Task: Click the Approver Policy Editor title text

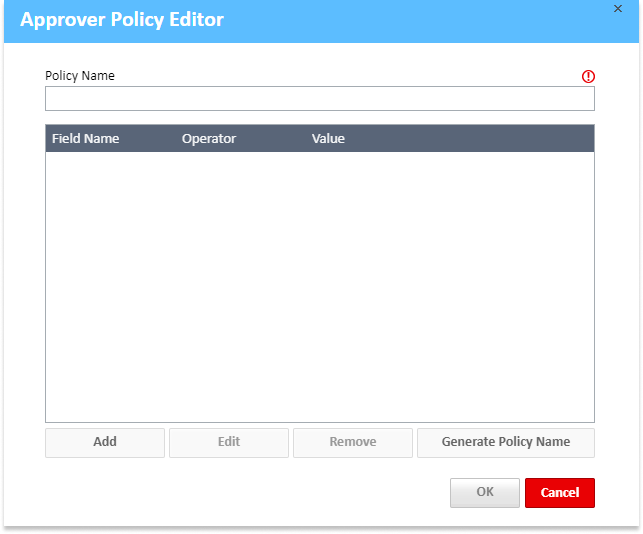Action: 122,20
